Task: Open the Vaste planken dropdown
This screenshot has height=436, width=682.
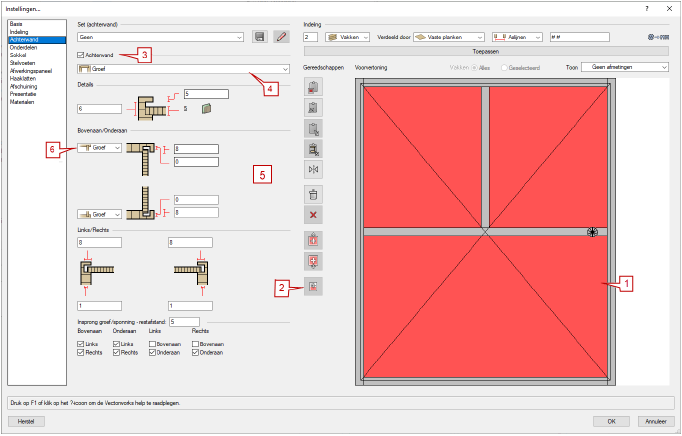Action: pos(448,37)
